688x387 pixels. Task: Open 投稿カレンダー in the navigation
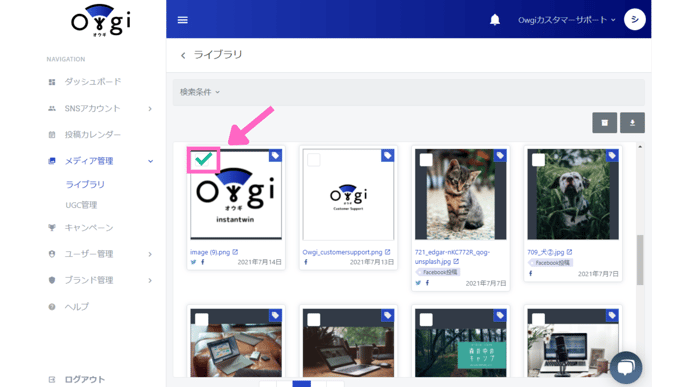click(x=93, y=135)
